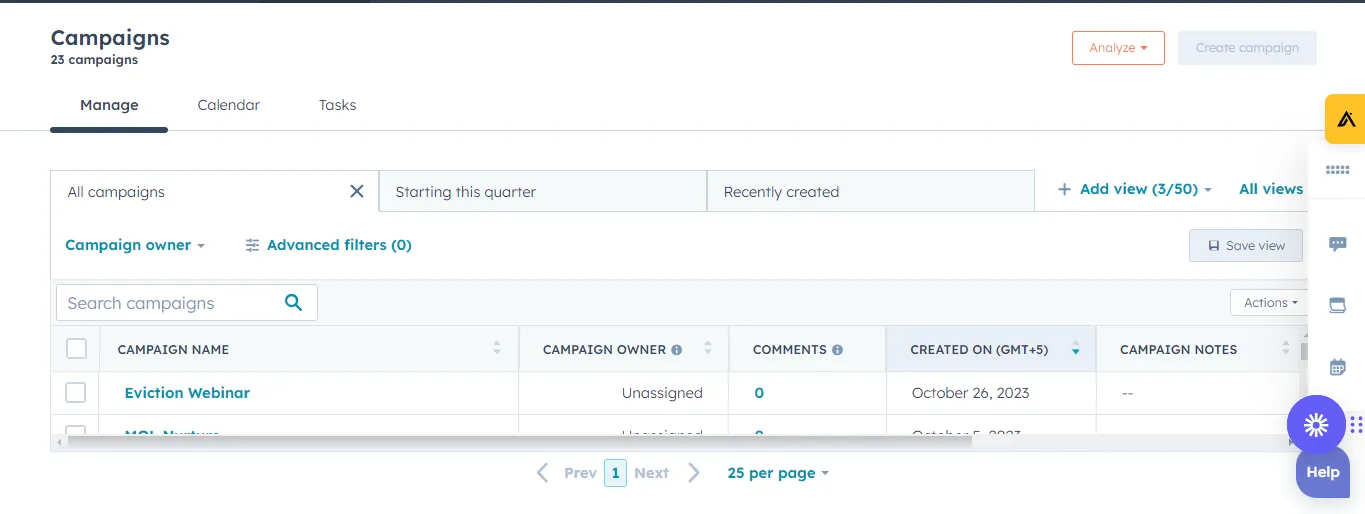Open the 25 per page dropdown
This screenshot has width=1365, height=514.
[778, 473]
